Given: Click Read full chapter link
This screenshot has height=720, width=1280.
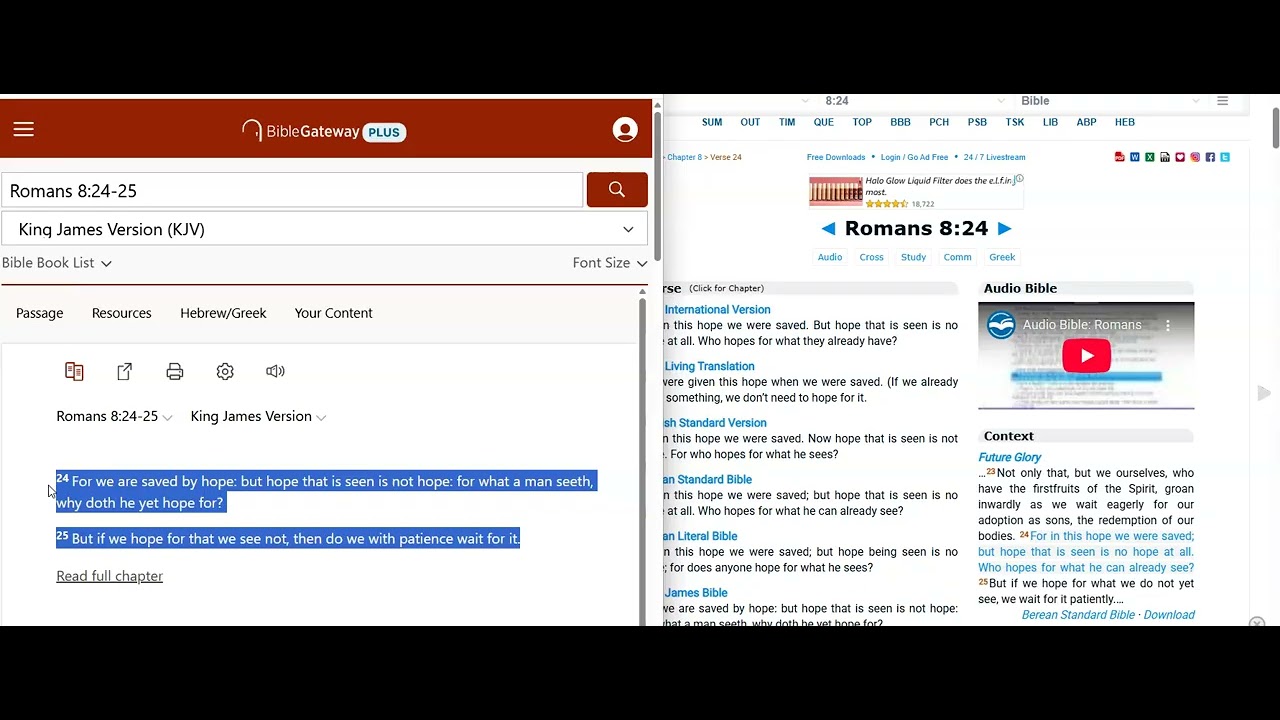Looking at the screenshot, I should pyautogui.click(x=110, y=576).
